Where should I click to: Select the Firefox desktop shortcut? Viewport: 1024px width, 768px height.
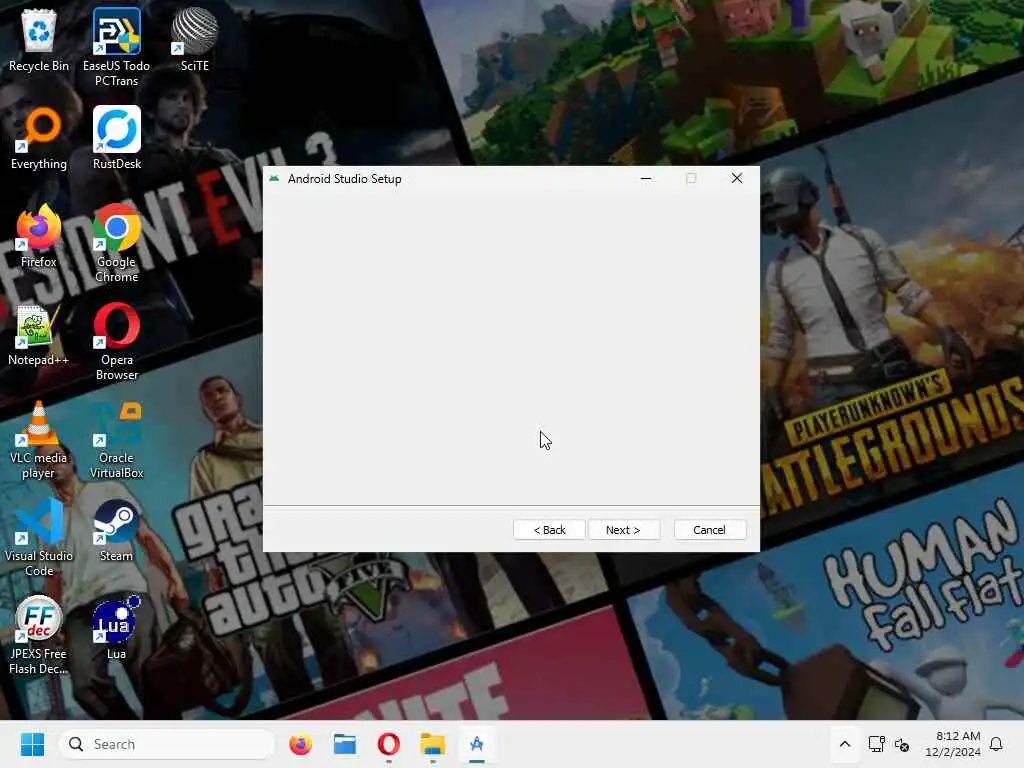[x=39, y=236]
